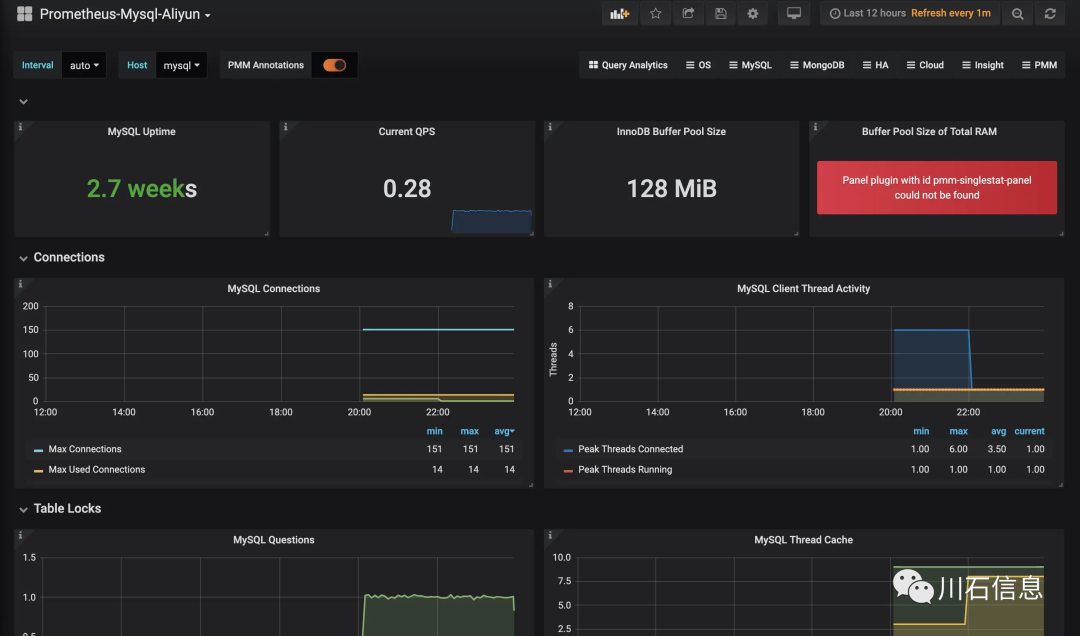1080x636 pixels.
Task: Click the Refresh every 1m label
Action: point(951,13)
